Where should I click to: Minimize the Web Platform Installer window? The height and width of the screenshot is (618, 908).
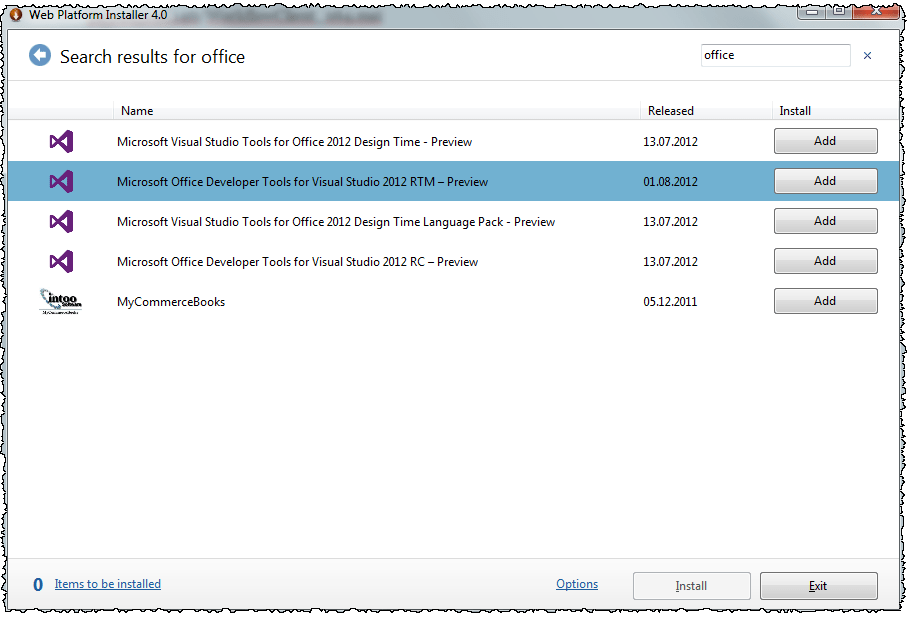click(812, 12)
